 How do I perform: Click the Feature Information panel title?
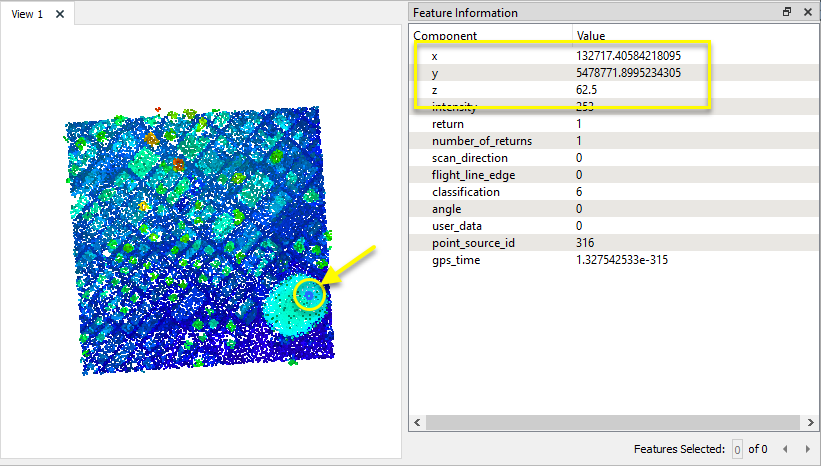pos(465,13)
